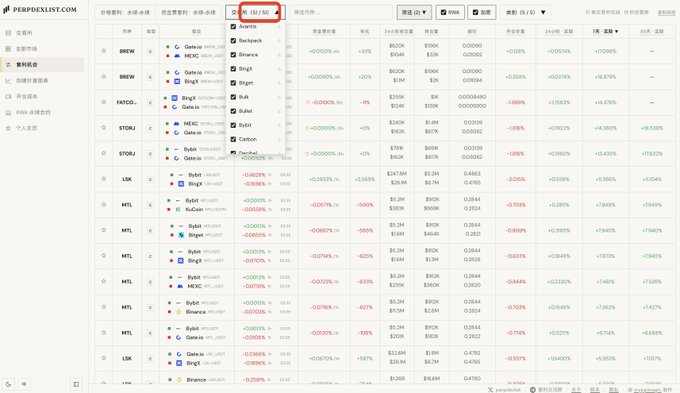Sort by the 年化 column header
The image size is (680, 393).
tap(365, 31)
